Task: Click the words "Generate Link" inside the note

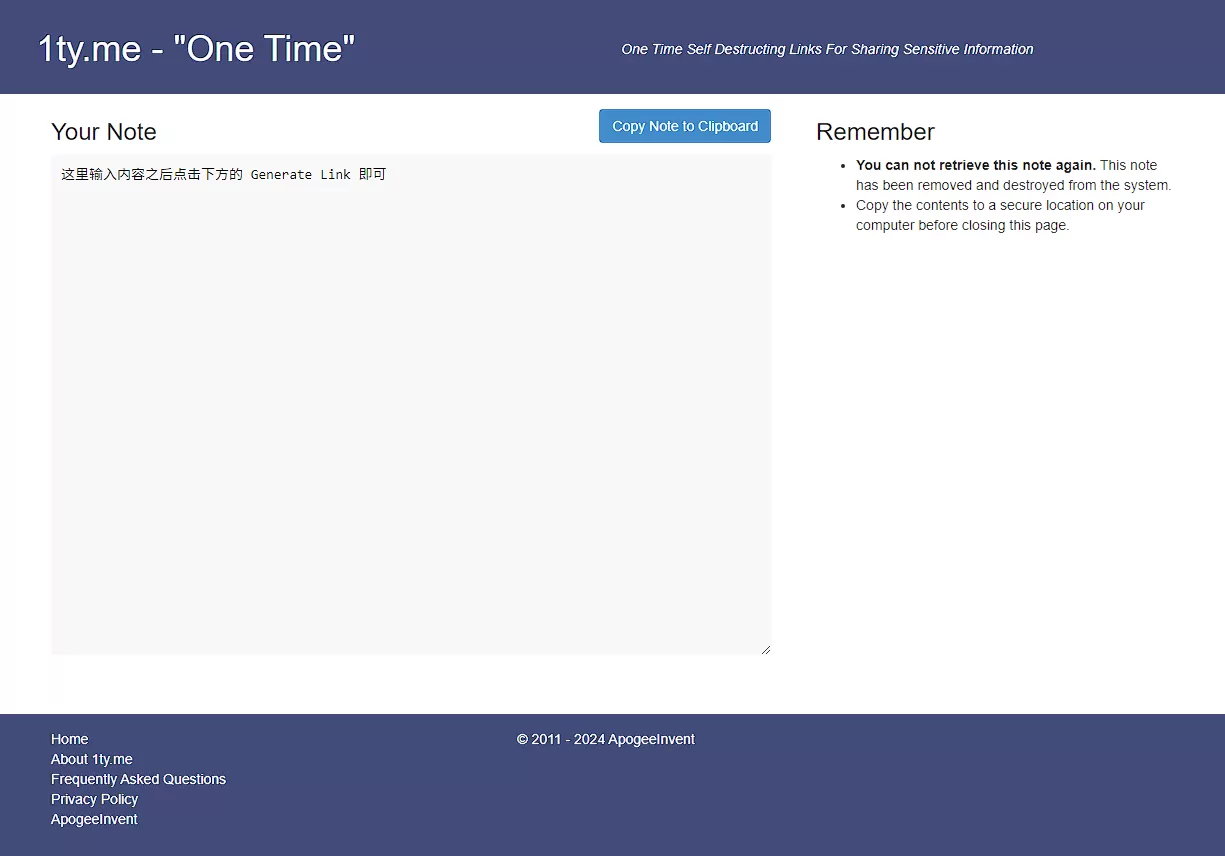Action: click(x=300, y=174)
